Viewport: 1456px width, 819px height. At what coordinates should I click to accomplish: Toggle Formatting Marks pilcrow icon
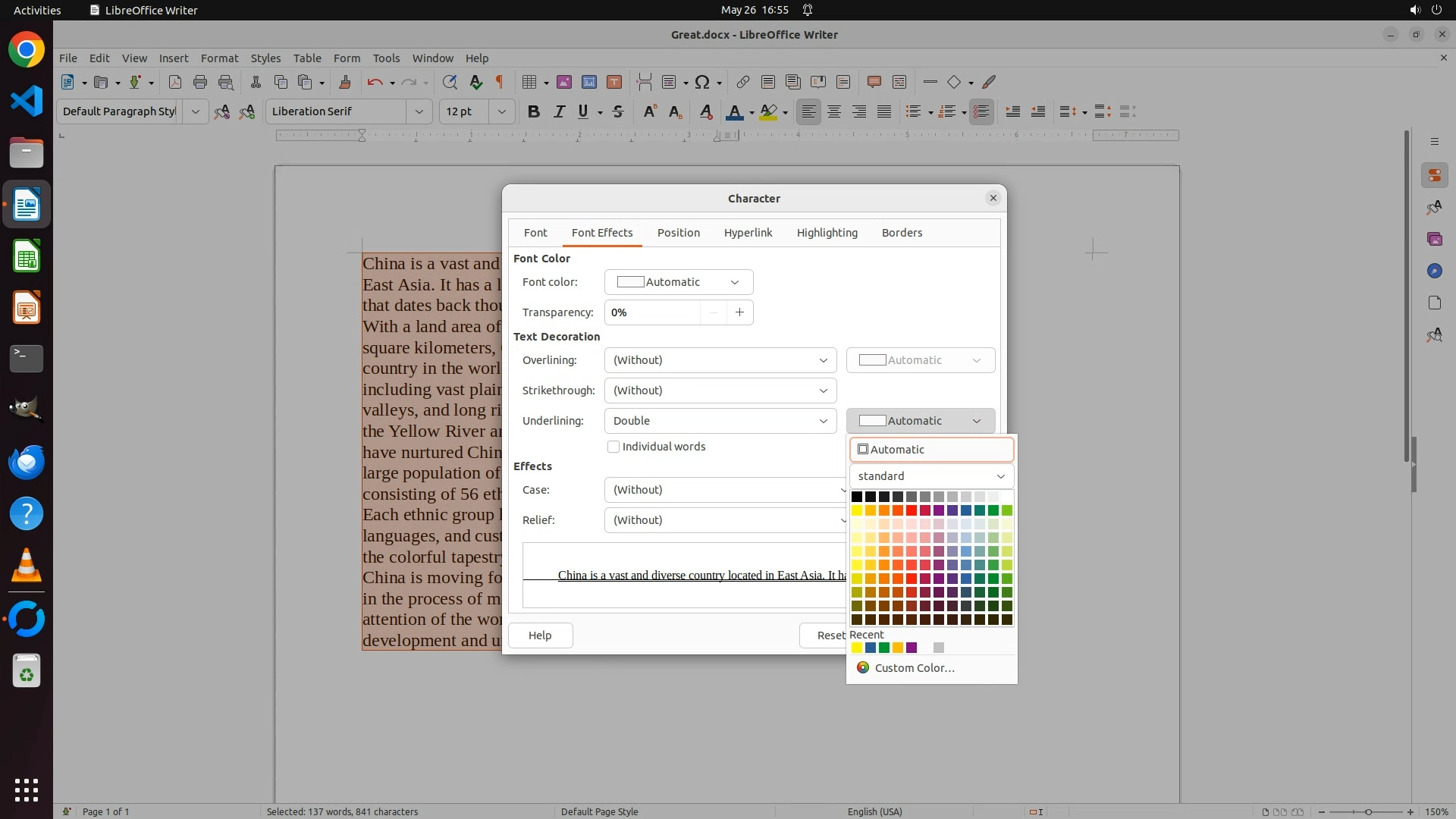tap(499, 82)
